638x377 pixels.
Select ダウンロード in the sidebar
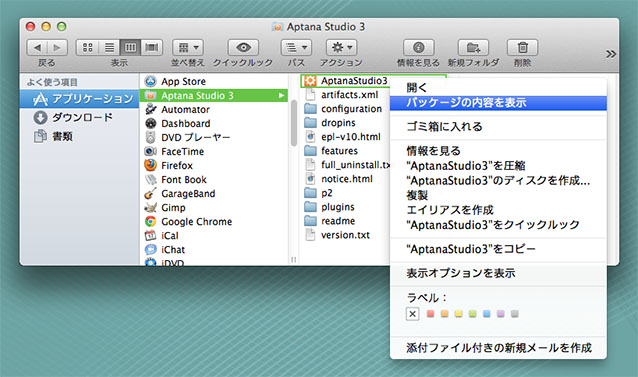[x=79, y=118]
